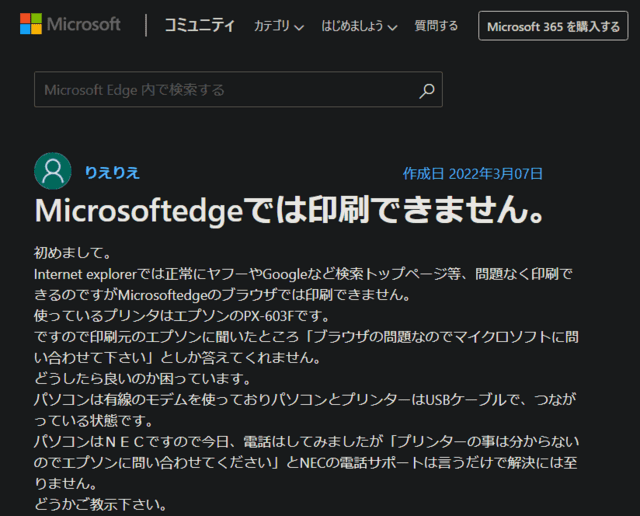Click the line どうしたら良いのか困っています。
Image resolution: width=640 pixels, height=516 pixels.
[142, 378]
